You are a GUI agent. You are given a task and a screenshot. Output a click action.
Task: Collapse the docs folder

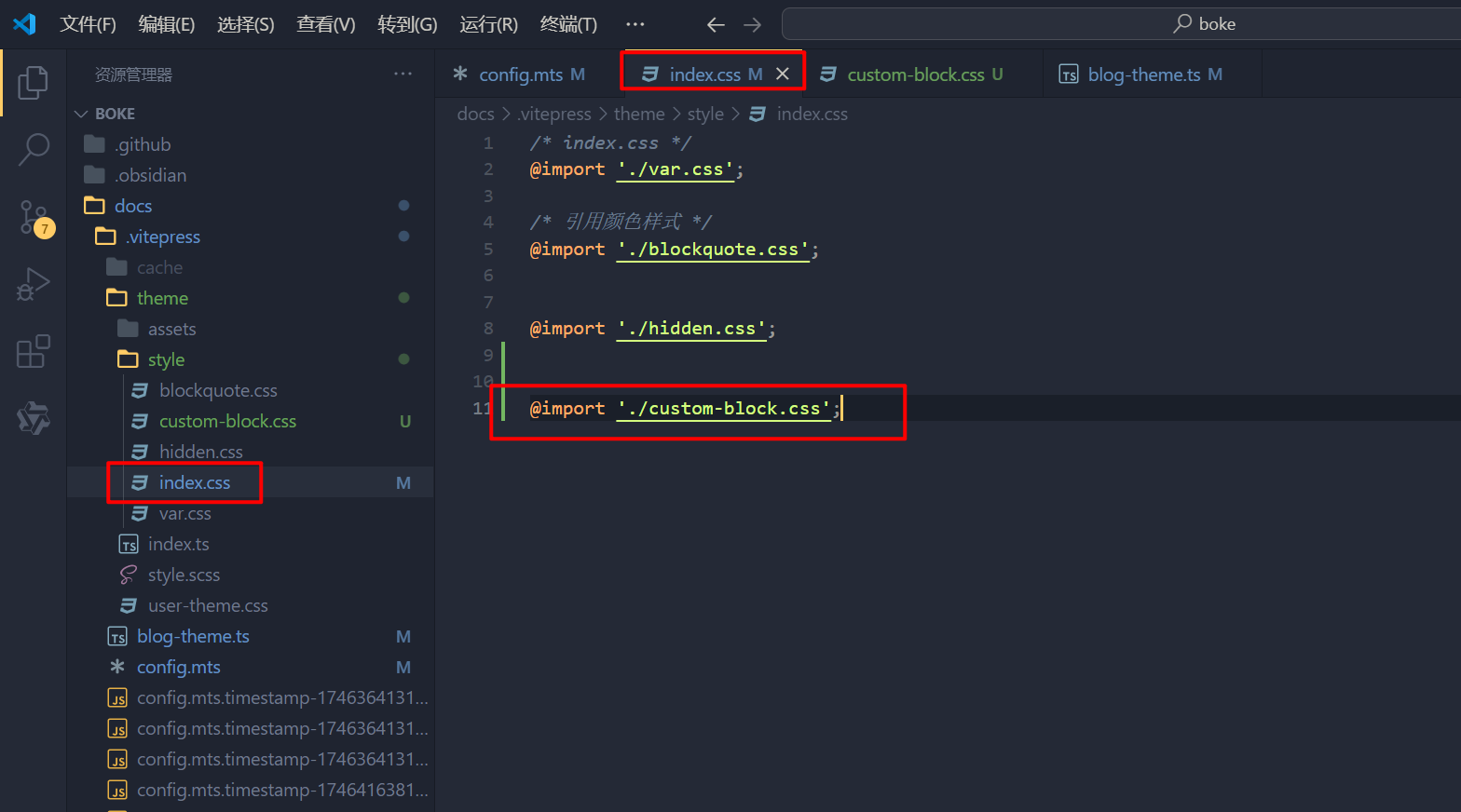pos(132,206)
